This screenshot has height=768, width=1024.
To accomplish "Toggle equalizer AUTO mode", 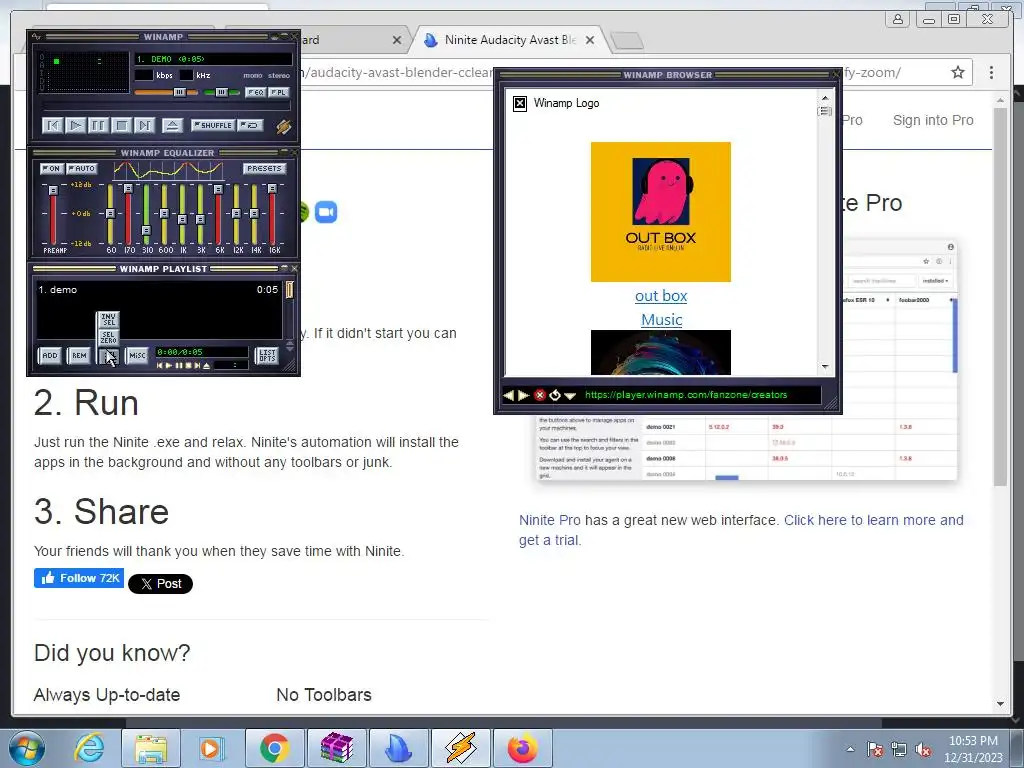I will [82, 168].
